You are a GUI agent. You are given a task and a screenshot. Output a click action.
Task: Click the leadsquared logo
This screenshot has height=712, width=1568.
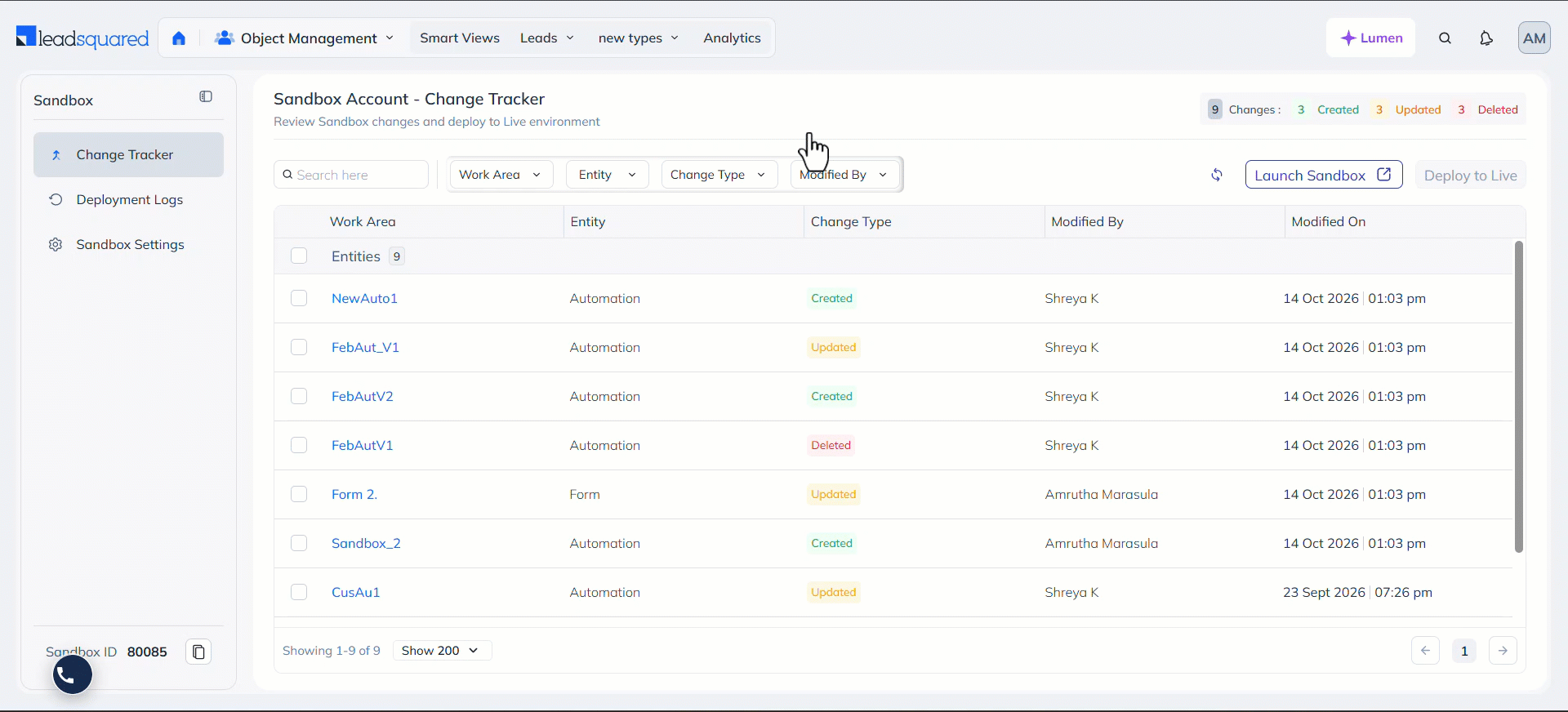point(82,38)
